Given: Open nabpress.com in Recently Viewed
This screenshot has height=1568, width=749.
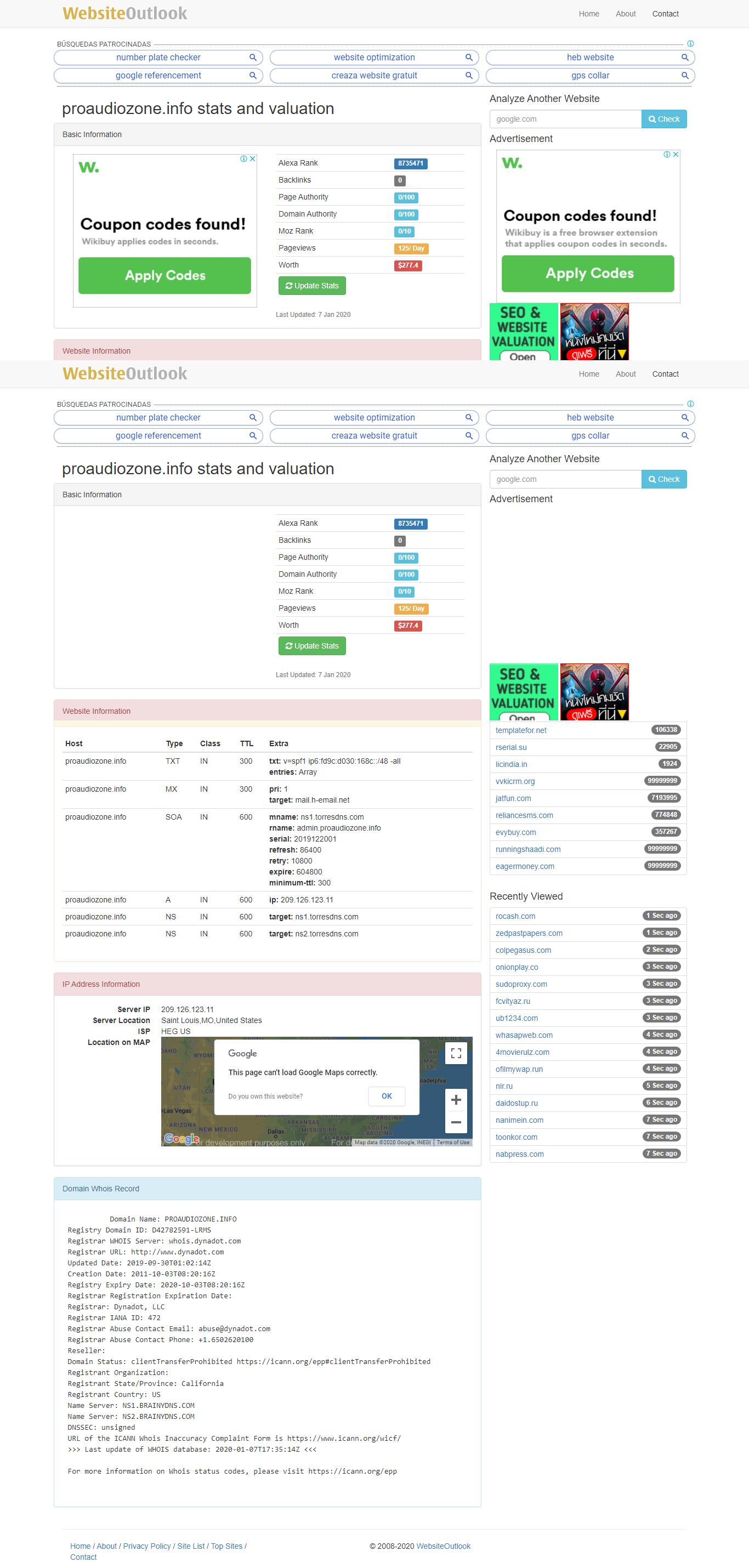Looking at the screenshot, I should (519, 1155).
